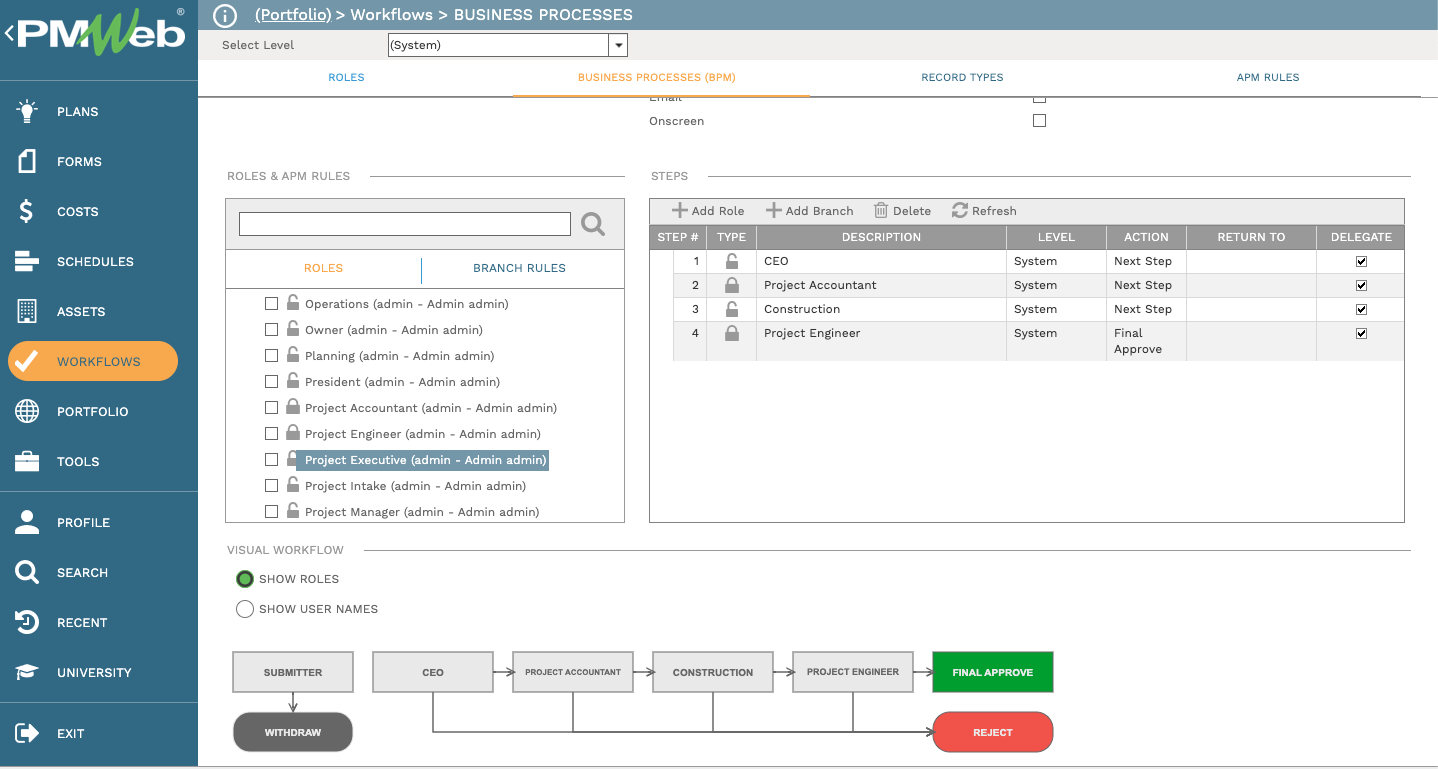Viewport: 1438px width, 769px height.
Task: Open the Select Level dropdown arrow
Action: [x=618, y=45]
